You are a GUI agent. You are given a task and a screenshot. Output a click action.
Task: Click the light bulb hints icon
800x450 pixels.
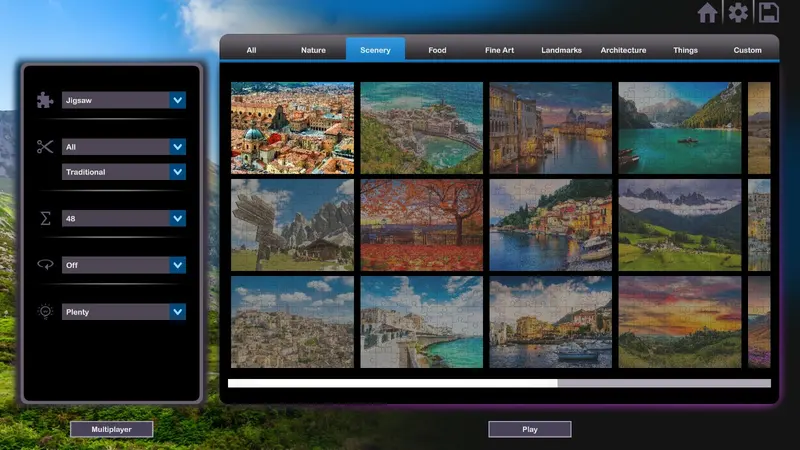45,312
